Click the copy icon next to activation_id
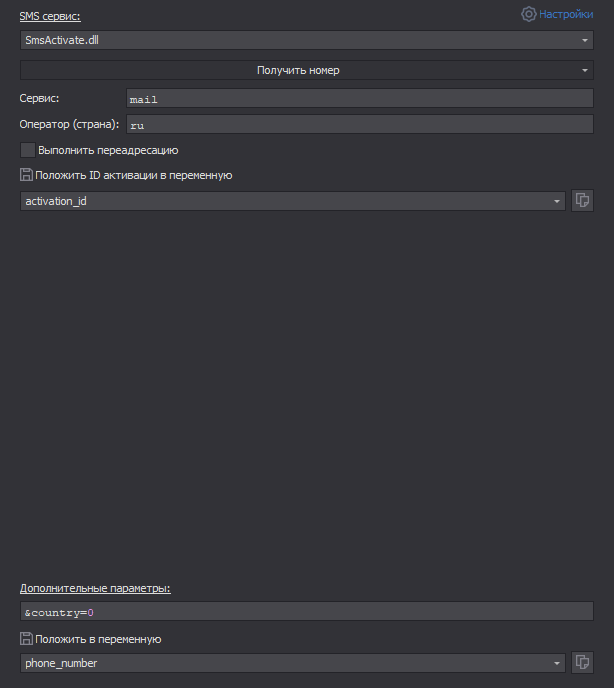This screenshot has height=688, width=614. point(582,200)
